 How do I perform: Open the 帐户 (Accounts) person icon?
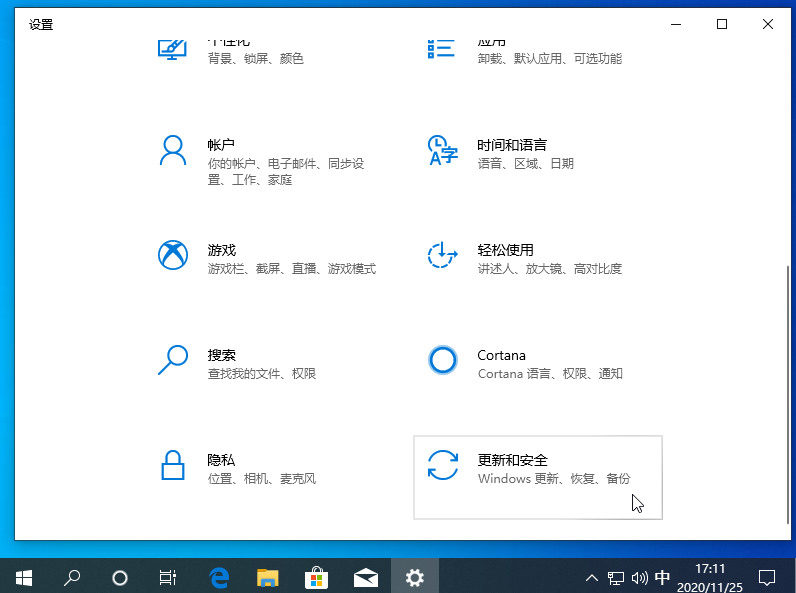173,151
